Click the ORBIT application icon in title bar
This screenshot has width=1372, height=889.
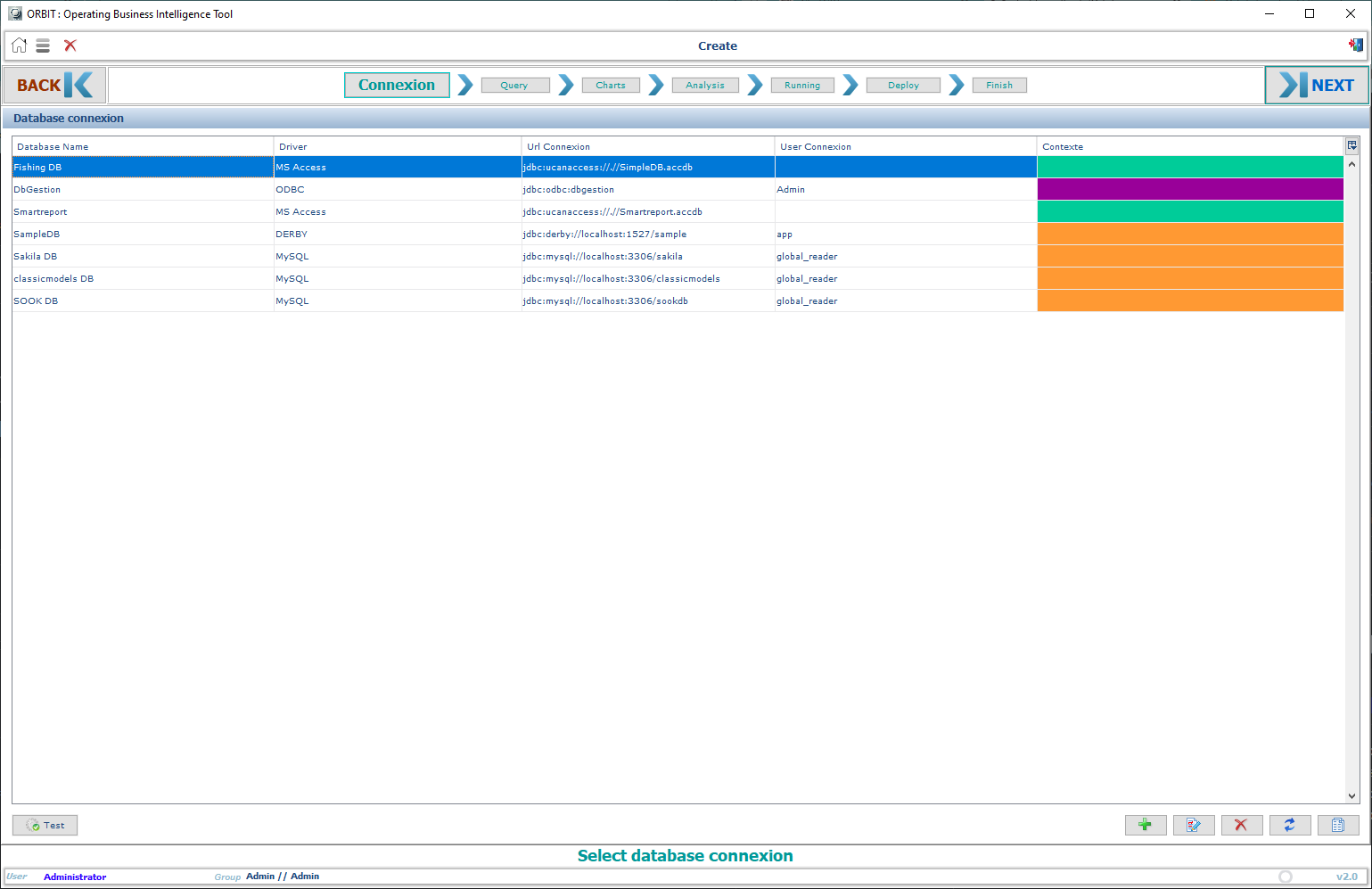pyautogui.click(x=14, y=13)
